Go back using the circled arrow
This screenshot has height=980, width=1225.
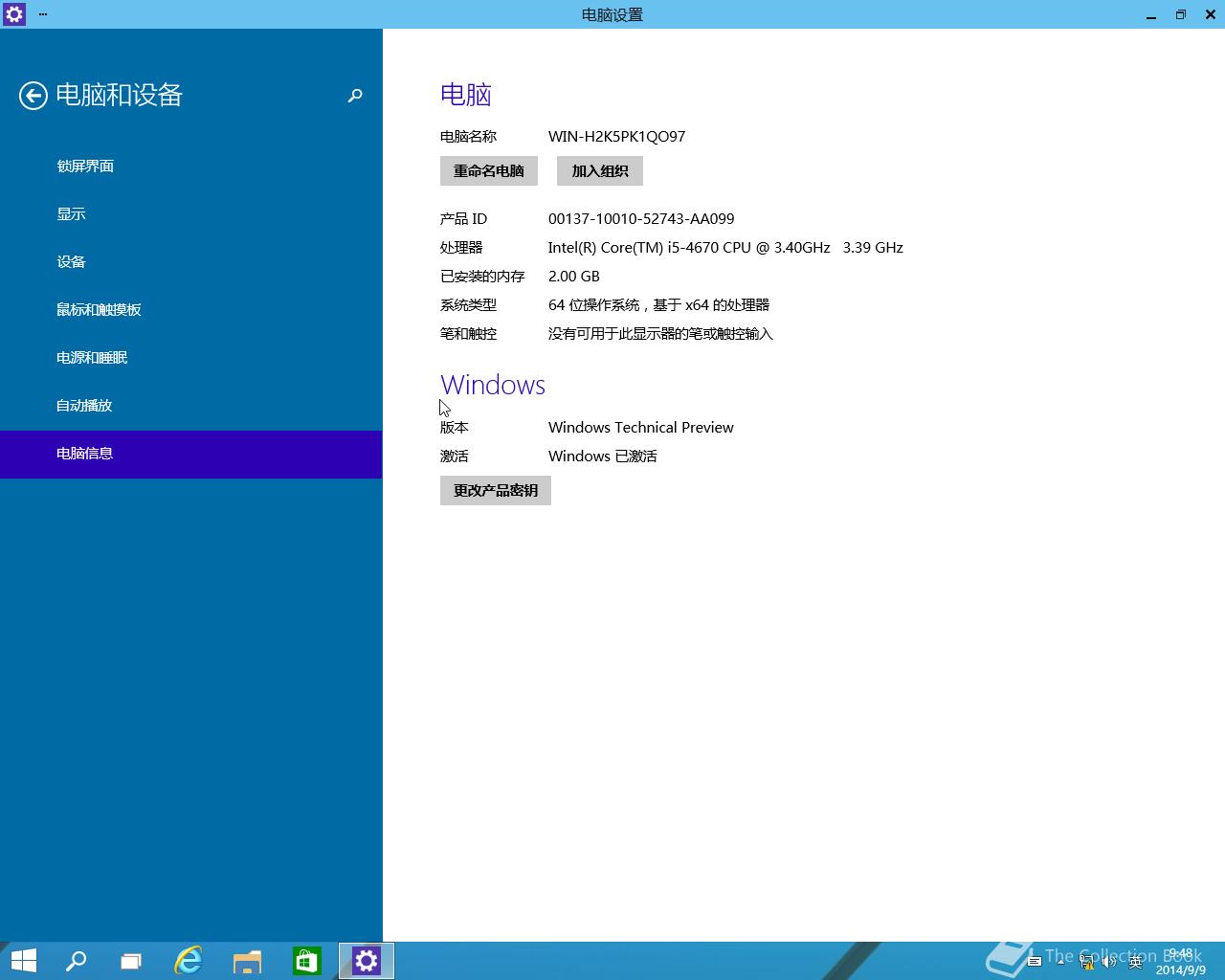(33, 95)
